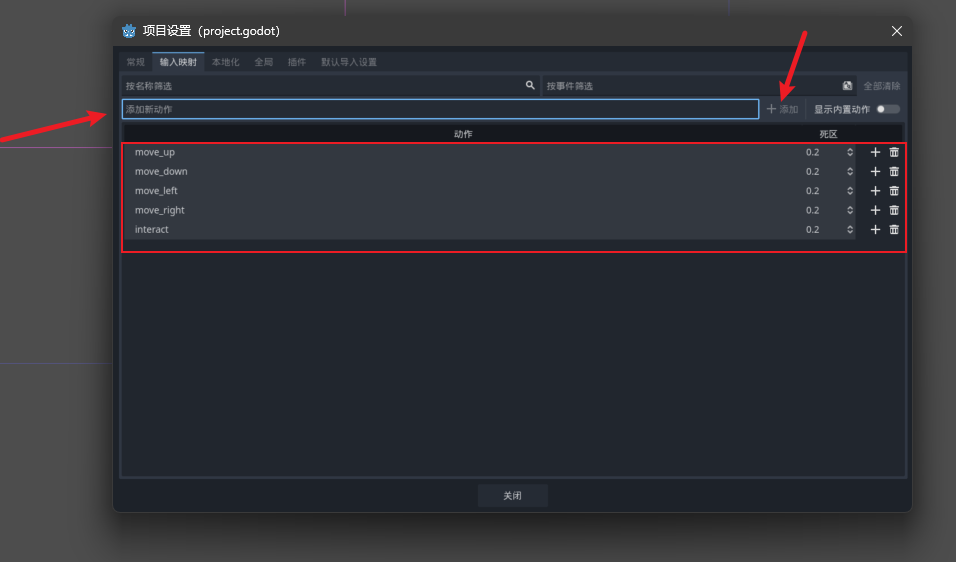This screenshot has height=562, width=956.
Task: Delete the interact action
Action: (x=894, y=230)
